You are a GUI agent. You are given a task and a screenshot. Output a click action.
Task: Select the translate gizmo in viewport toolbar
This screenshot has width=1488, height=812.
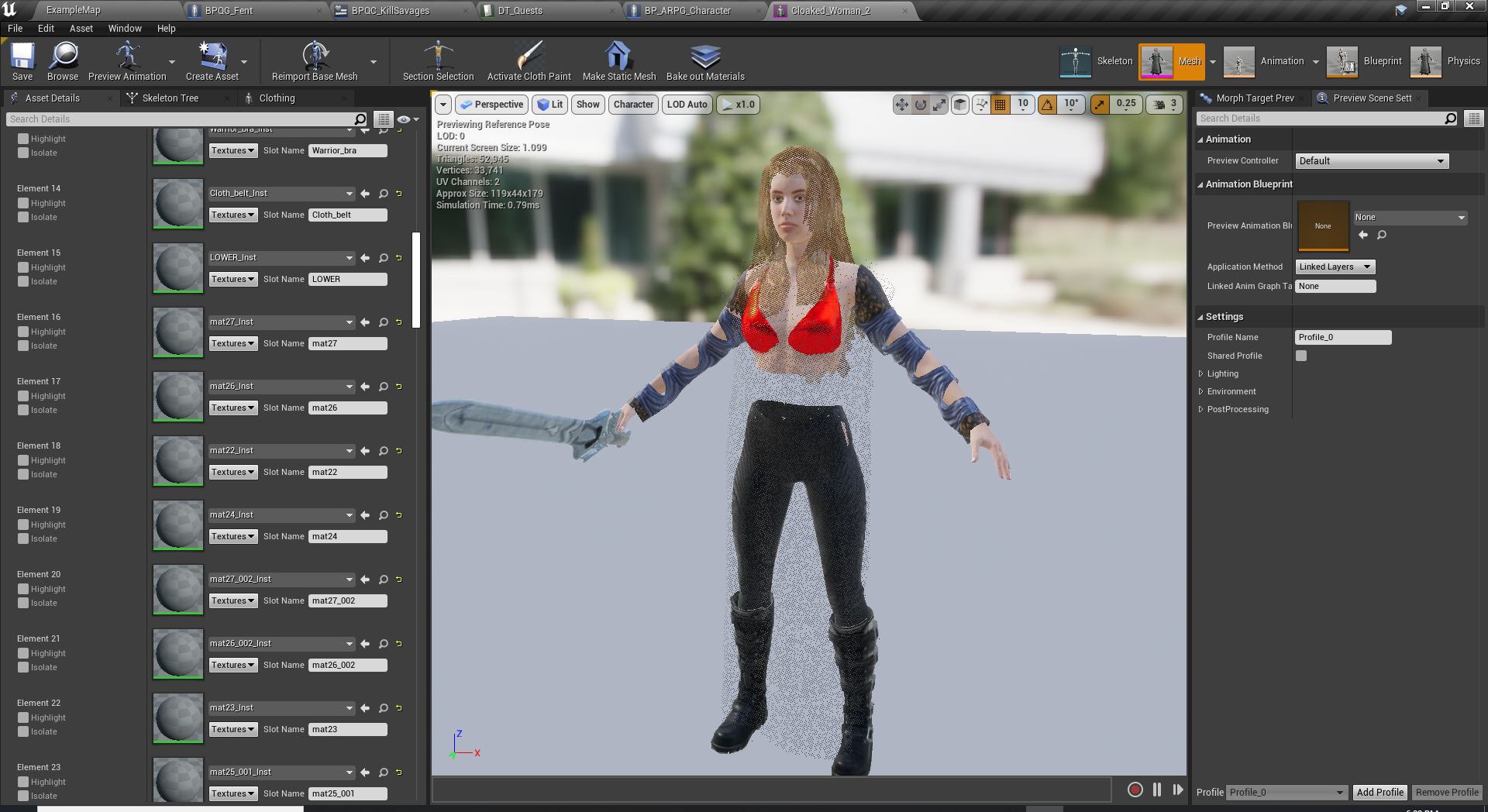(x=901, y=105)
